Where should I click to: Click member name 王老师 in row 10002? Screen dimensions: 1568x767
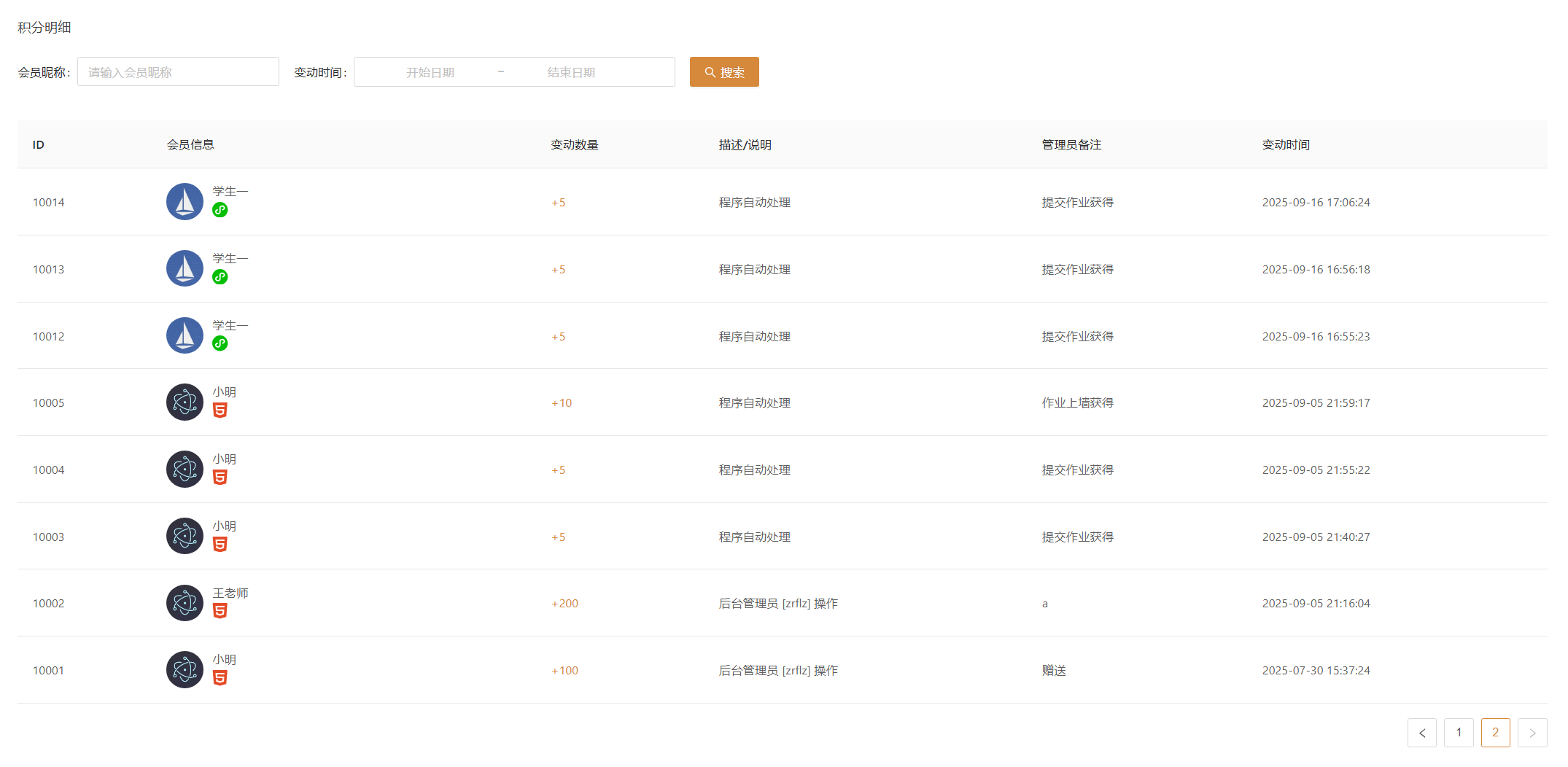pyautogui.click(x=230, y=593)
